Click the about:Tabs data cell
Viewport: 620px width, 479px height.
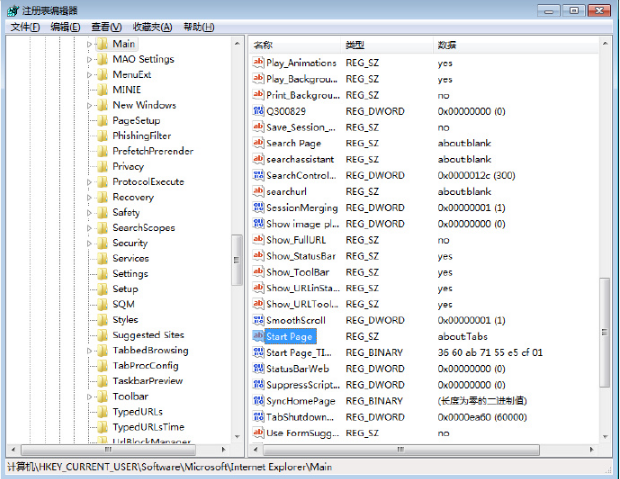(463, 337)
